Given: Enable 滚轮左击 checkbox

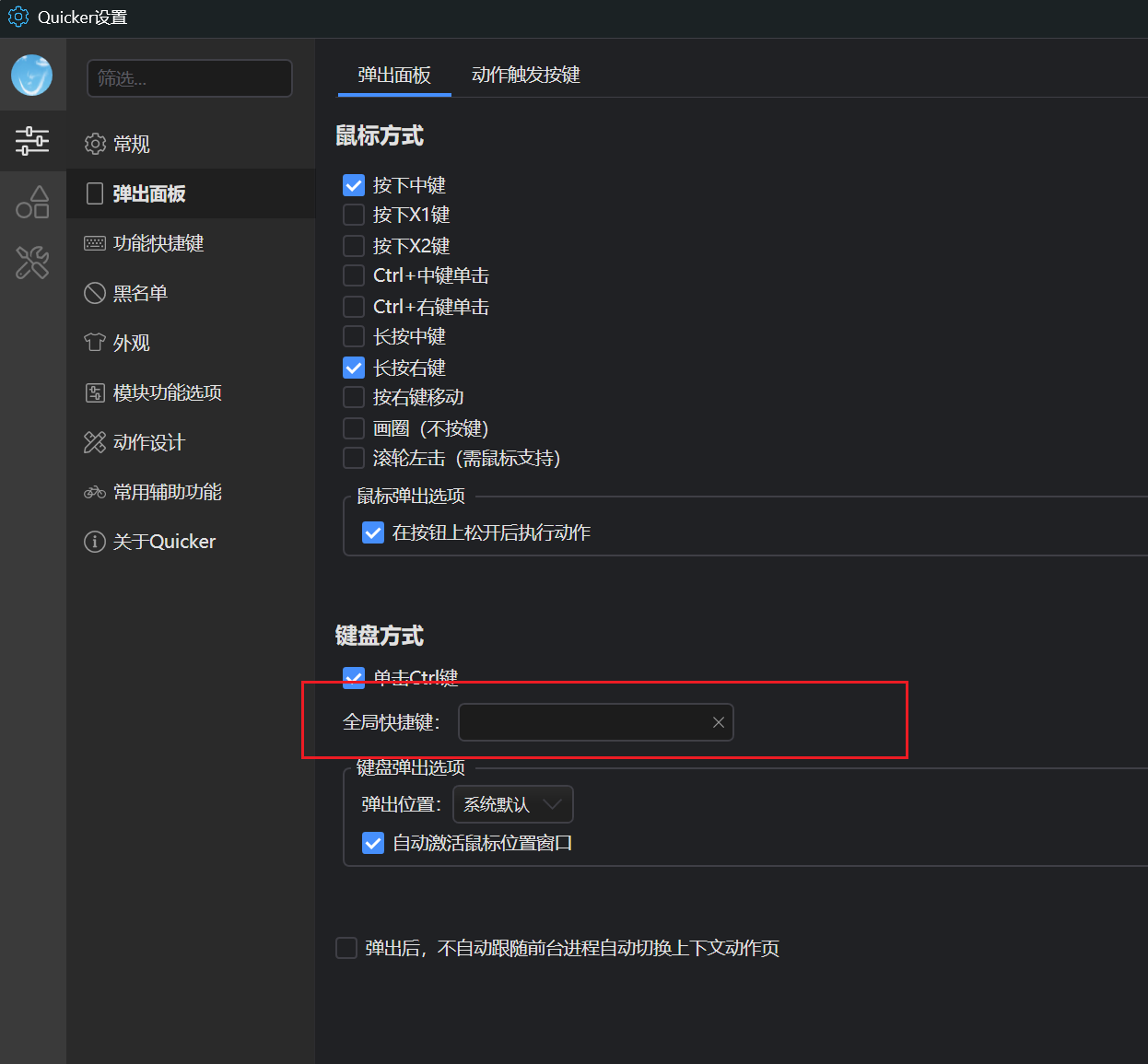Looking at the screenshot, I should (354, 458).
